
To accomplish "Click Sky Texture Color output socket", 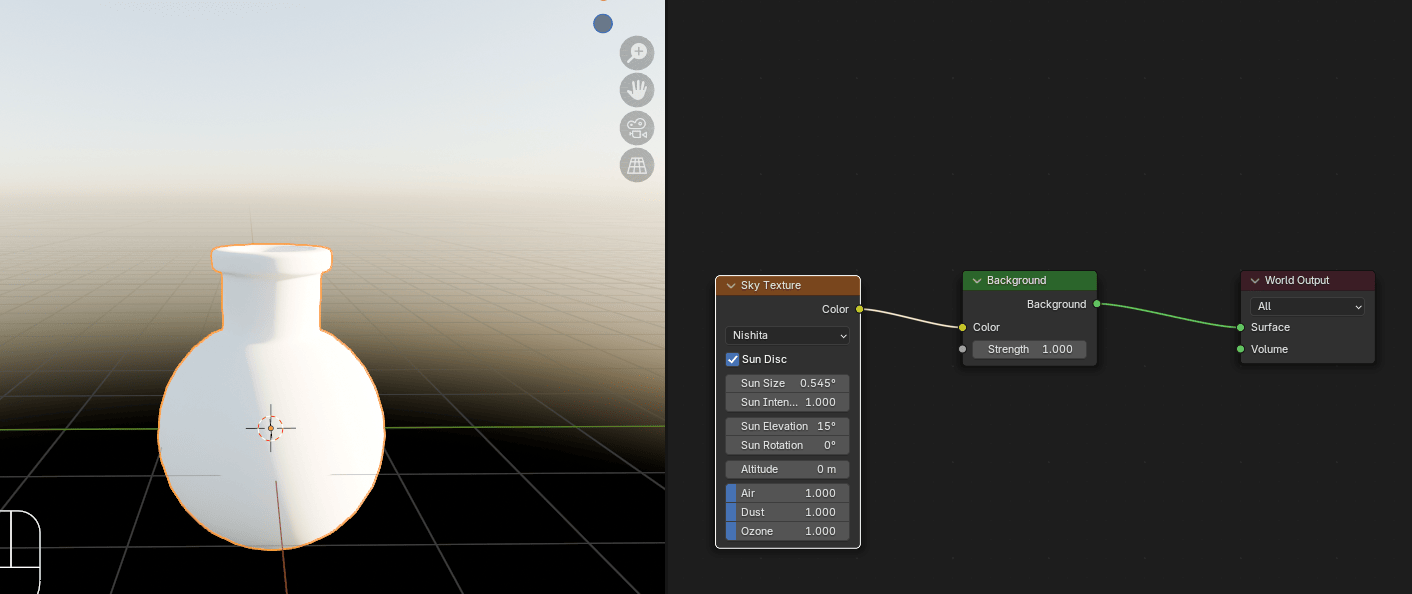I will pos(859,309).
